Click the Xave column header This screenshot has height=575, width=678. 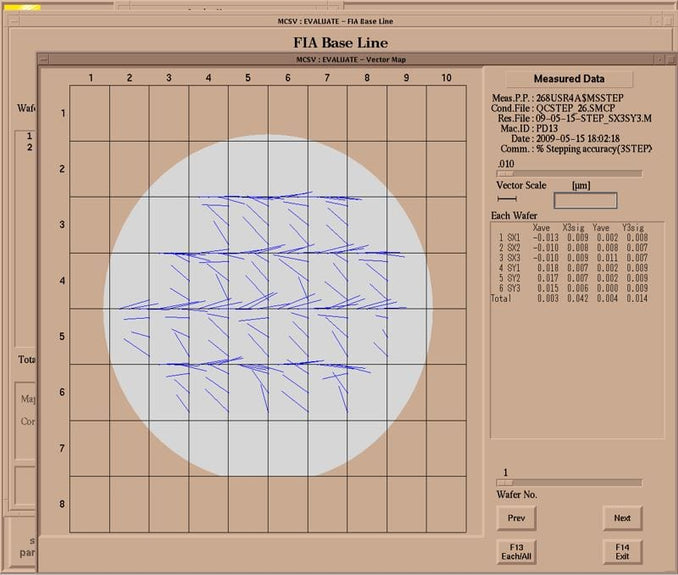(x=541, y=227)
